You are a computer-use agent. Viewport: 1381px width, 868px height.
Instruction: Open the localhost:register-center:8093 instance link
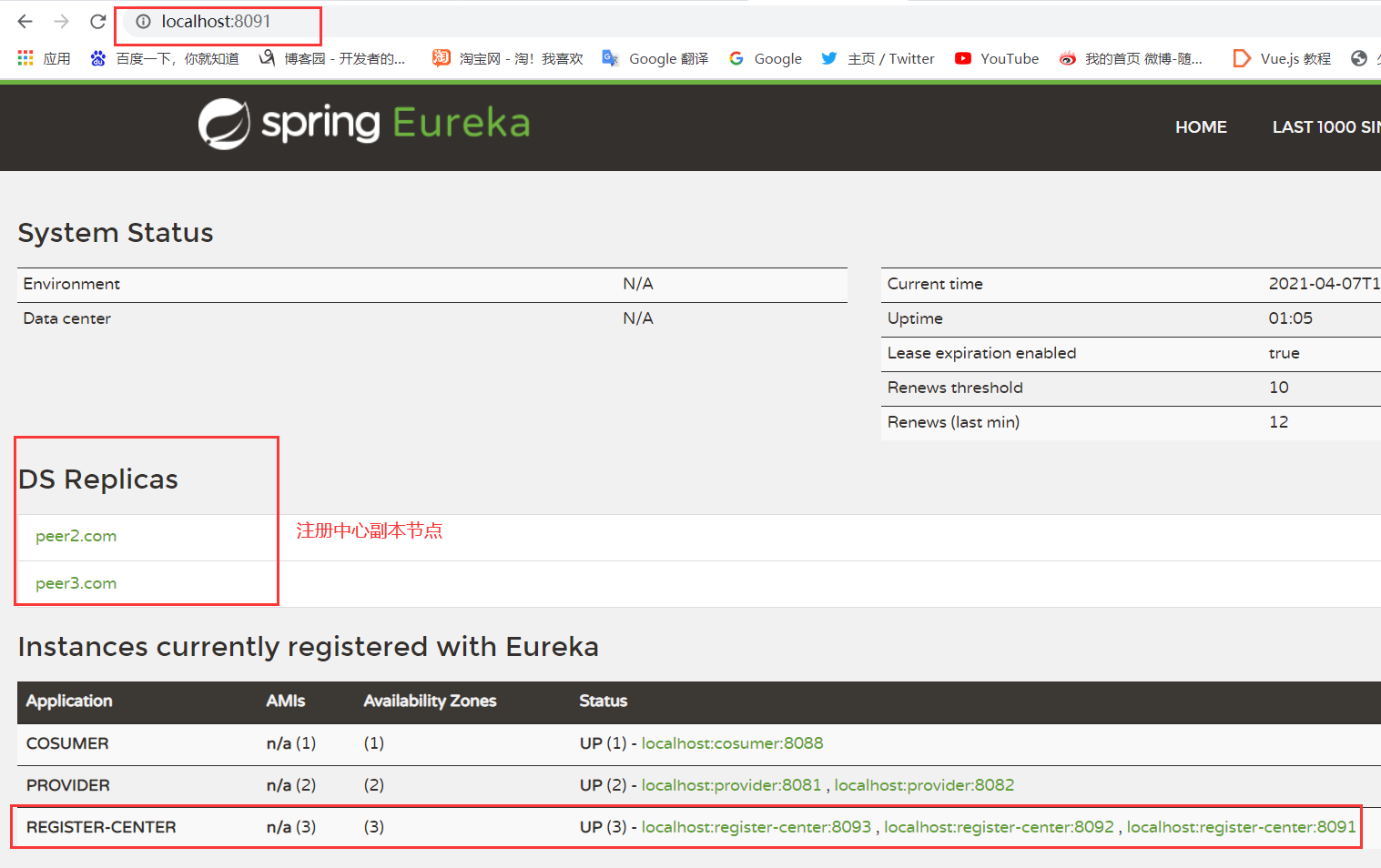coord(757,827)
